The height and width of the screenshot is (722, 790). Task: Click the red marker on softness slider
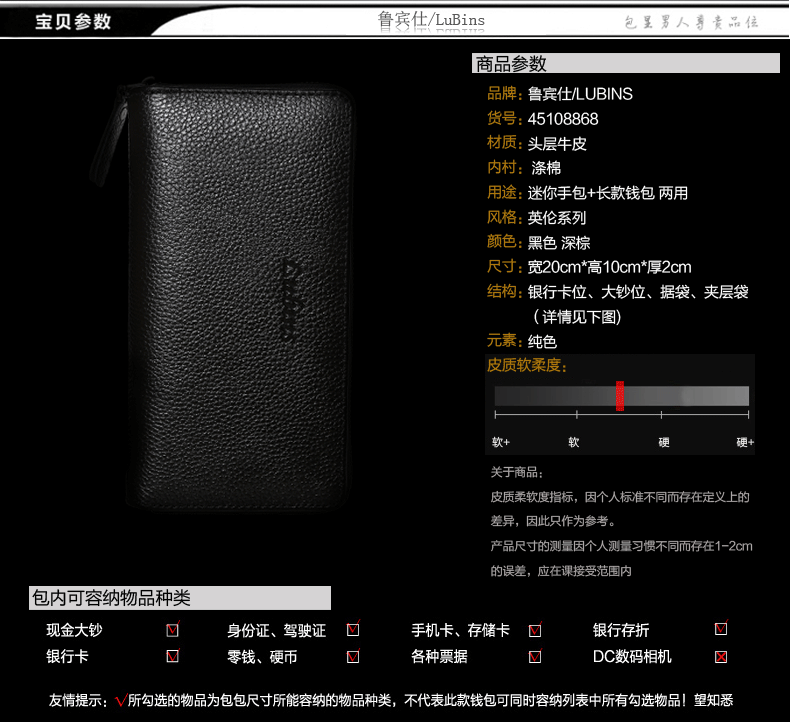tap(620, 396)
